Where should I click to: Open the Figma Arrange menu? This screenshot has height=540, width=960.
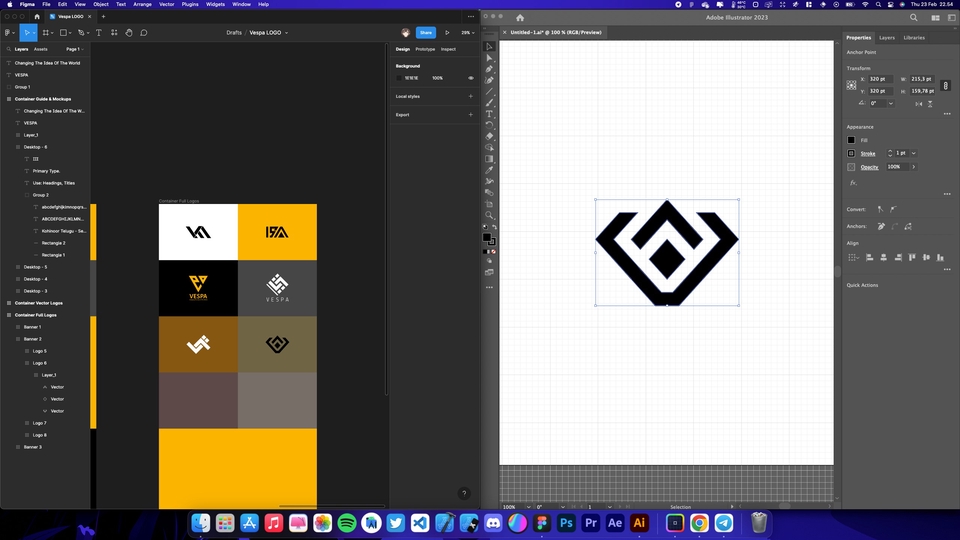142,4
